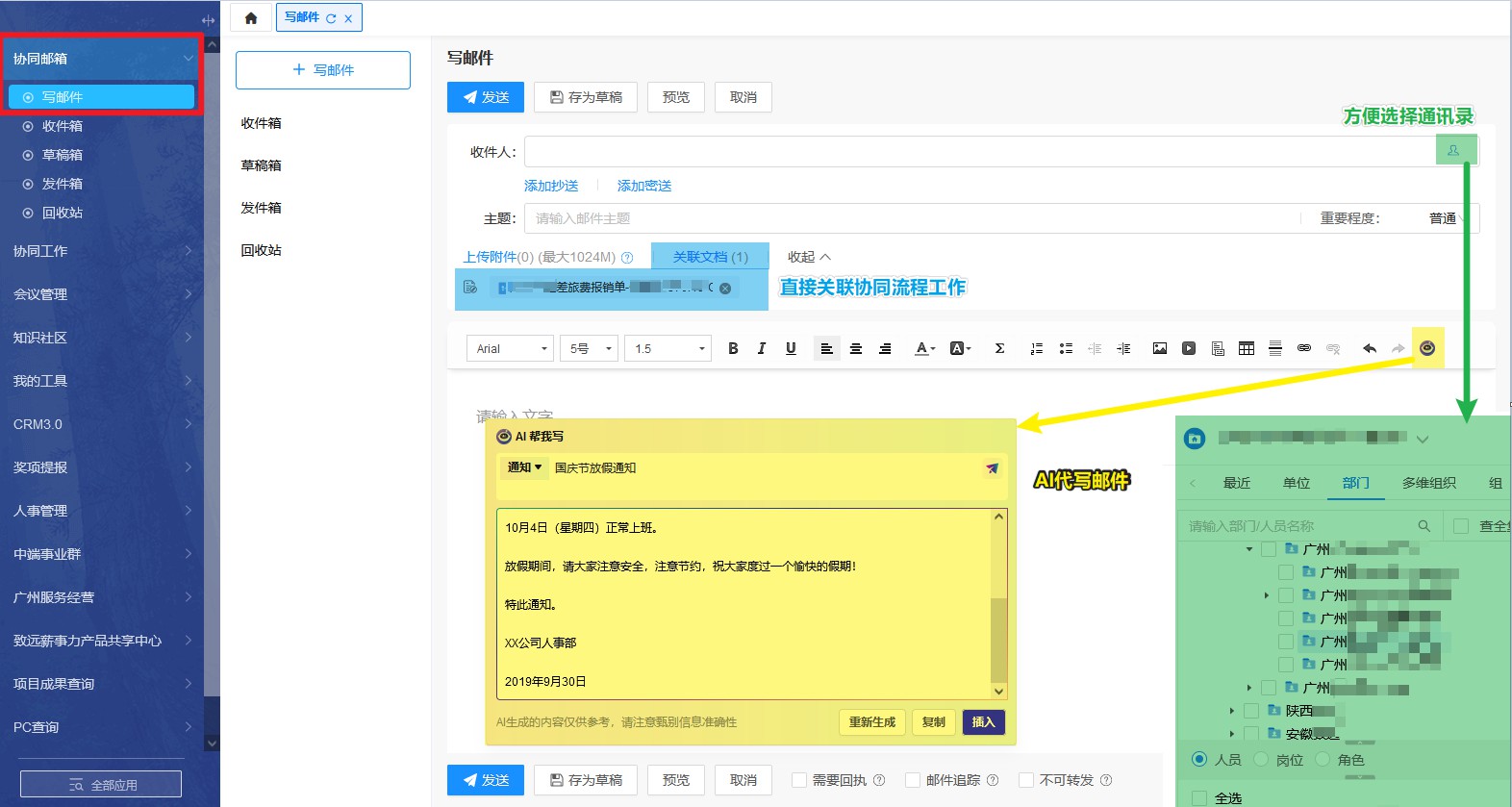Insert an image into the email body
This screenshot has width=1512, height=807.
1160,348
